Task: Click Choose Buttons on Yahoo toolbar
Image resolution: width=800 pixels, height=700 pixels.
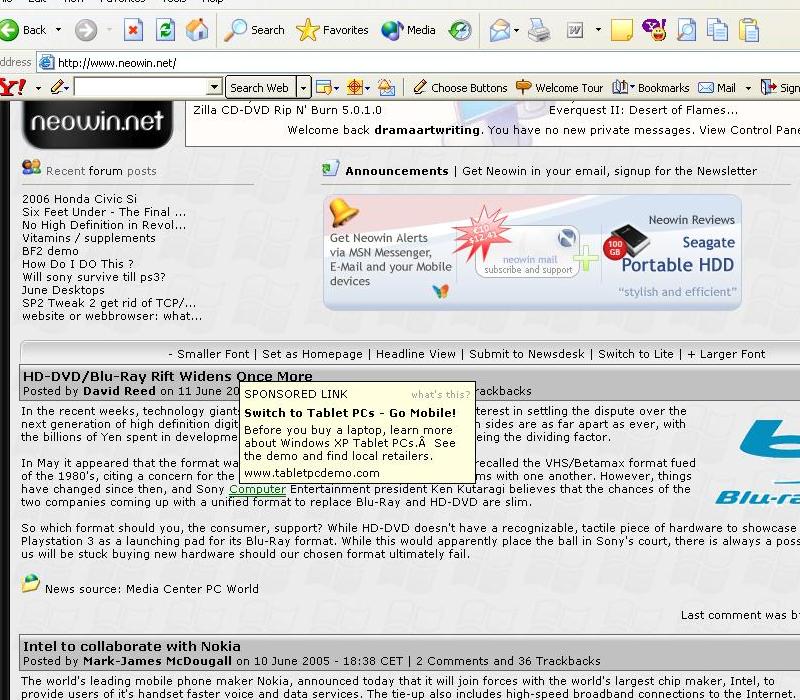Action: tap(460, 88)
